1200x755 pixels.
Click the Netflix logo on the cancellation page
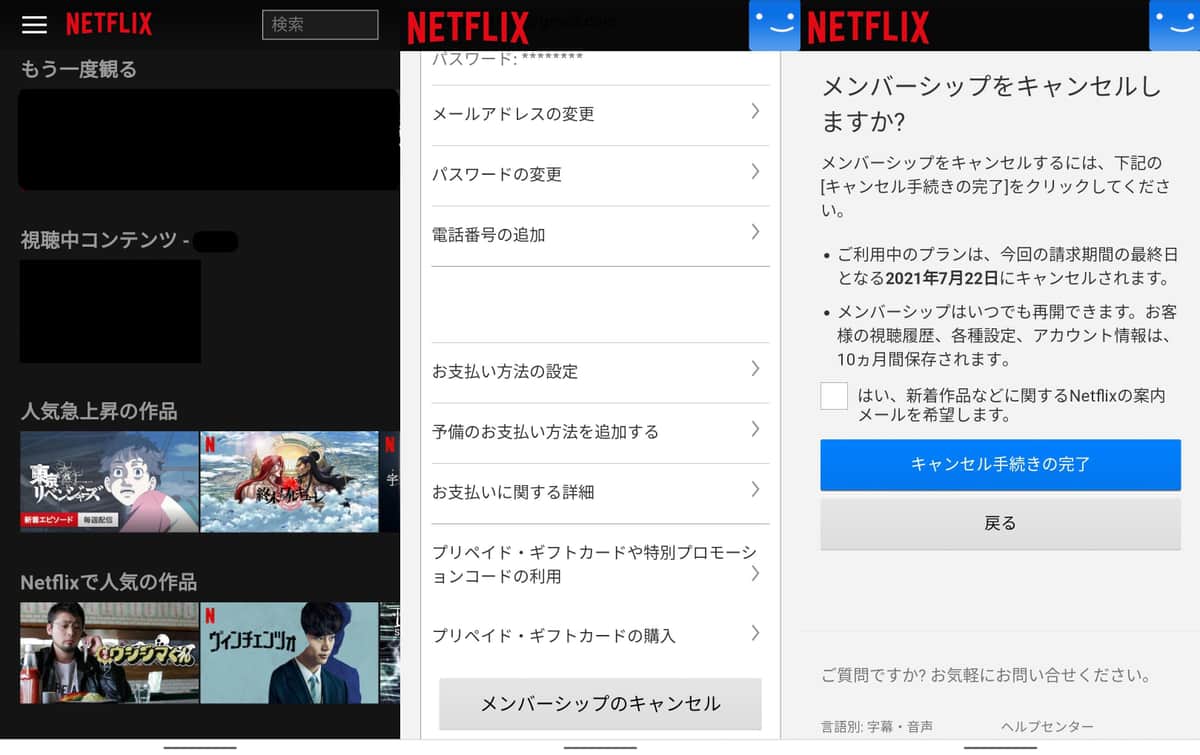[867, 27]
